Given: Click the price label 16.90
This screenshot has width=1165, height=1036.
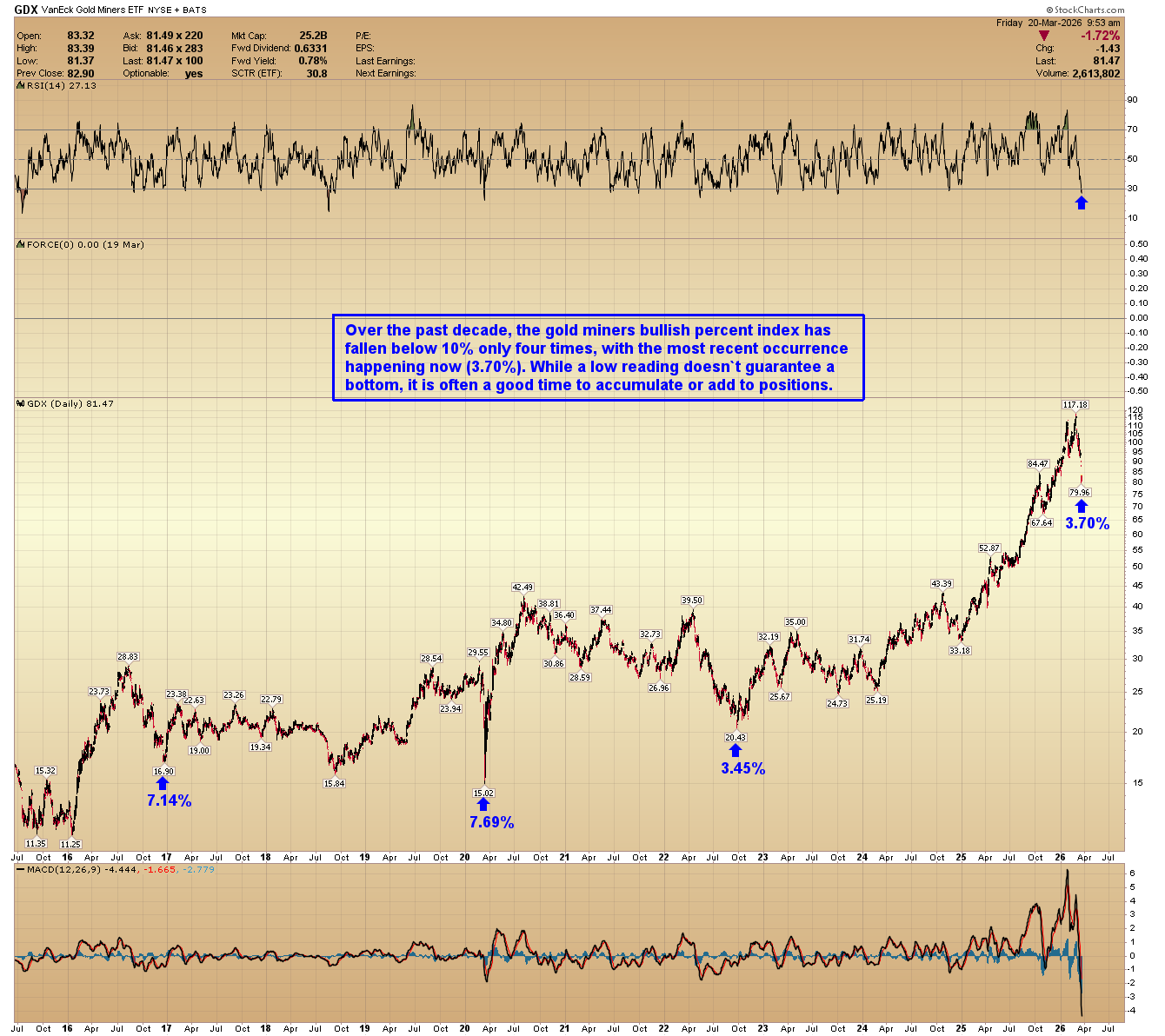Looking at the screenshot, I should 163,771.
